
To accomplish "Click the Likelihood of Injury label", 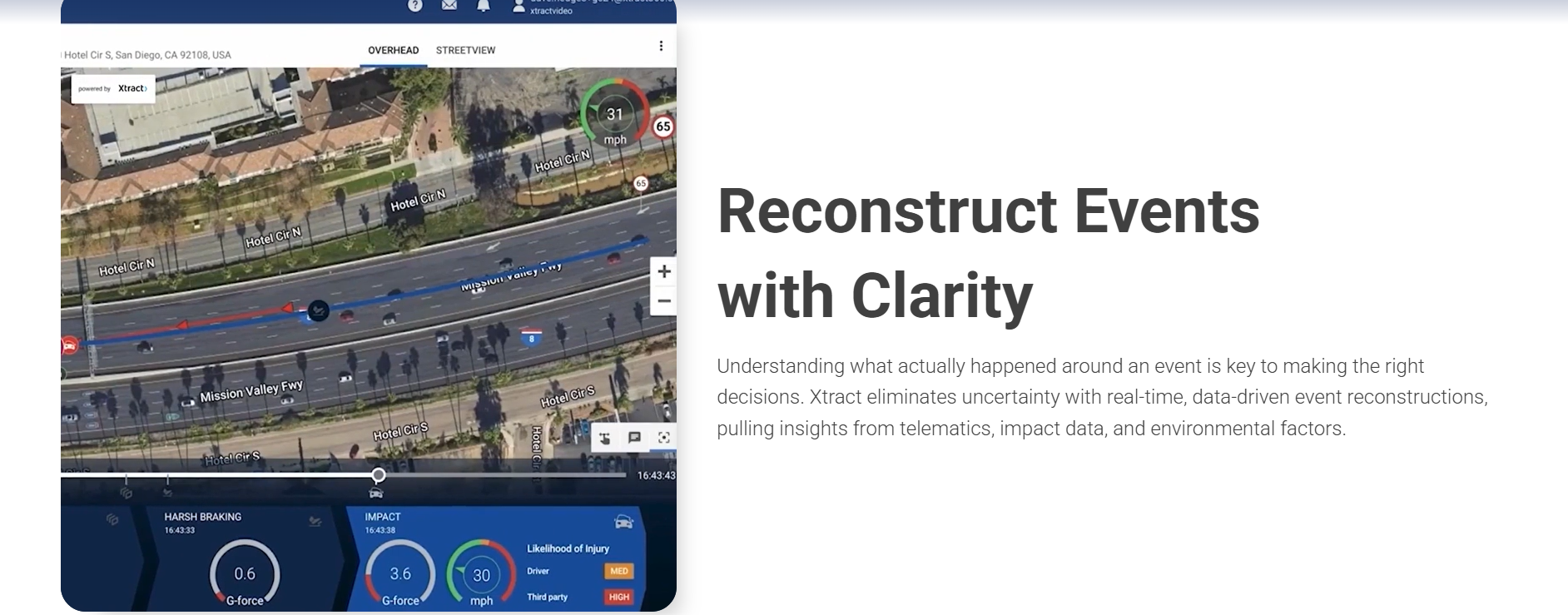I will tap(568, 548).
